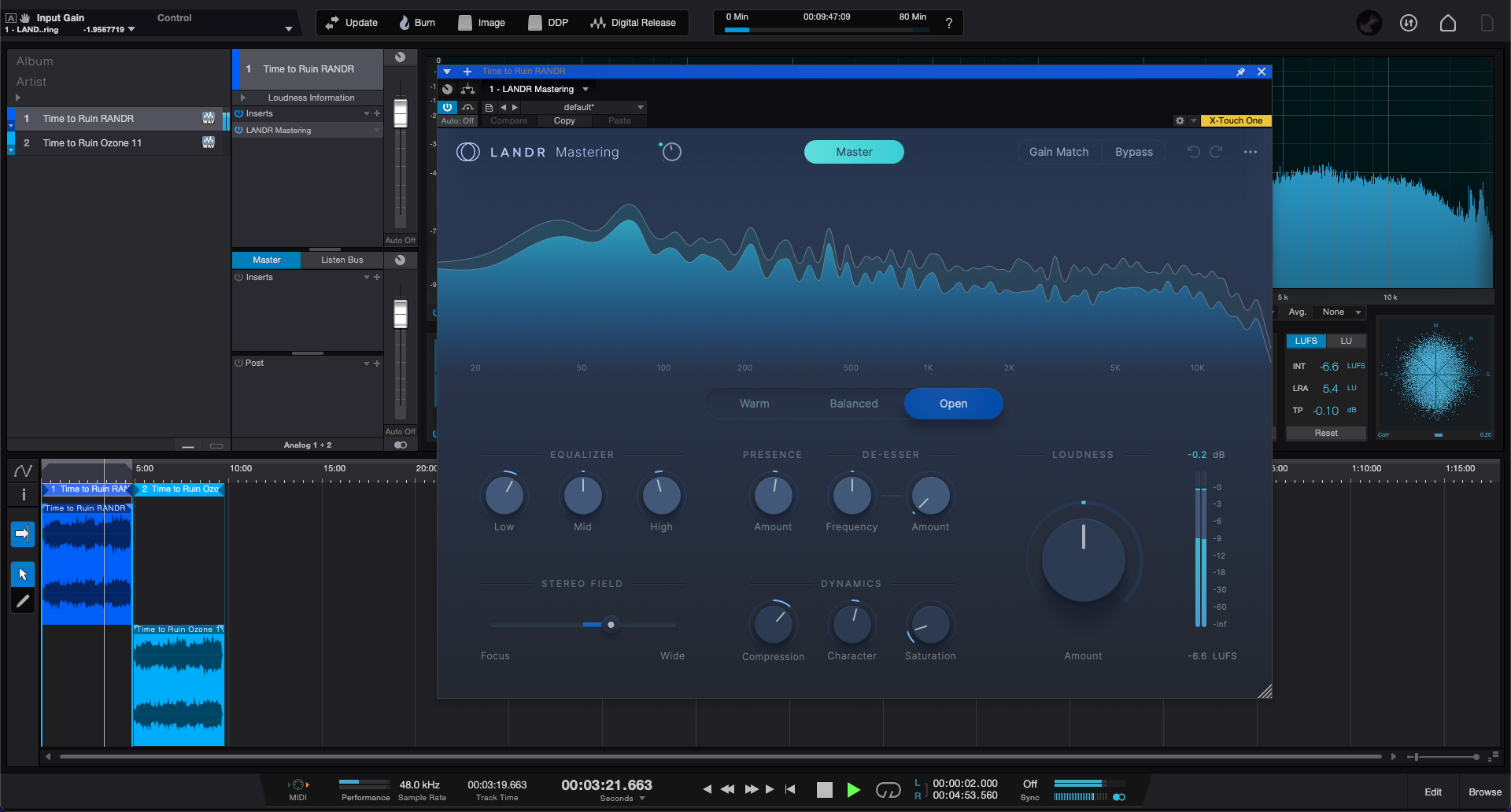This screenshot has width=1511, height=812.
Task: Toggle the plugin power activate button
Action: 448,107
